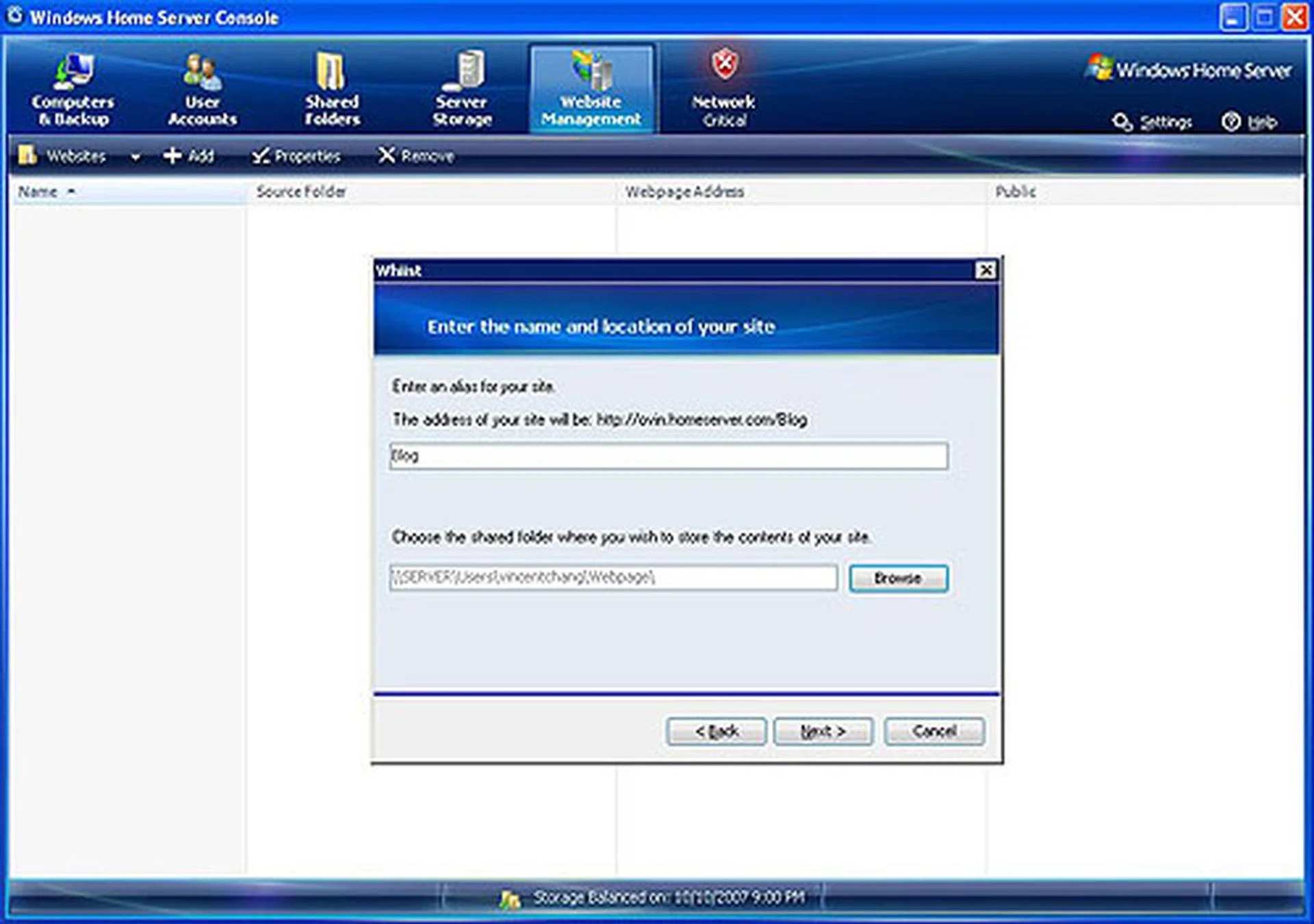Screen dimensions: 1314x924
Task: Open Shared Folders section
Action: pyautogui.click(x=332, y=89)
